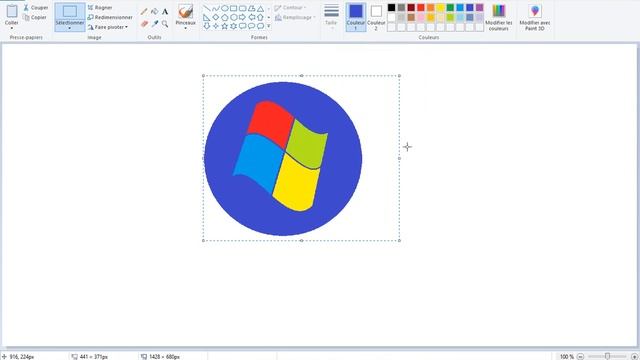The width and height of the screenshot is (640, 360).
Task: Choose the Right arrow shape
Action: coord(242,17)
